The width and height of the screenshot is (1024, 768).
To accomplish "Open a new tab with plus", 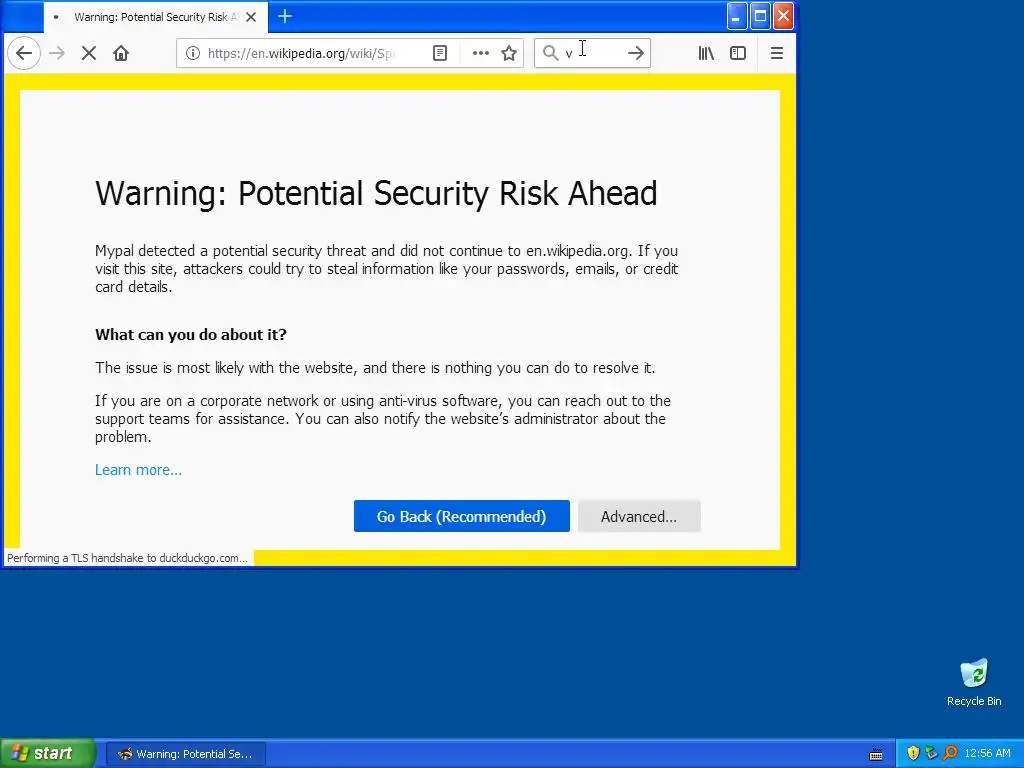I will pos(285,16).
